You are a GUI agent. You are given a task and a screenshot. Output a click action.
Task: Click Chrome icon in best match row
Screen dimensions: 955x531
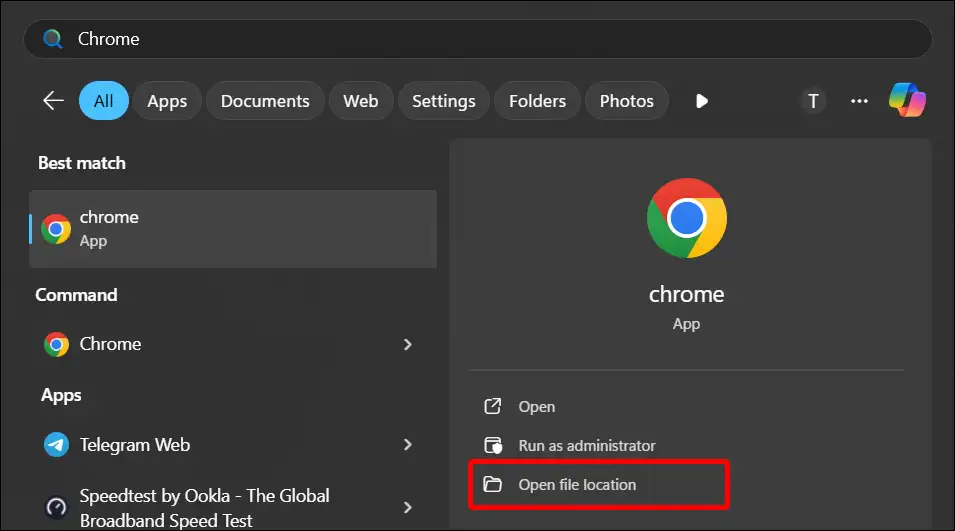pos(56,229)
